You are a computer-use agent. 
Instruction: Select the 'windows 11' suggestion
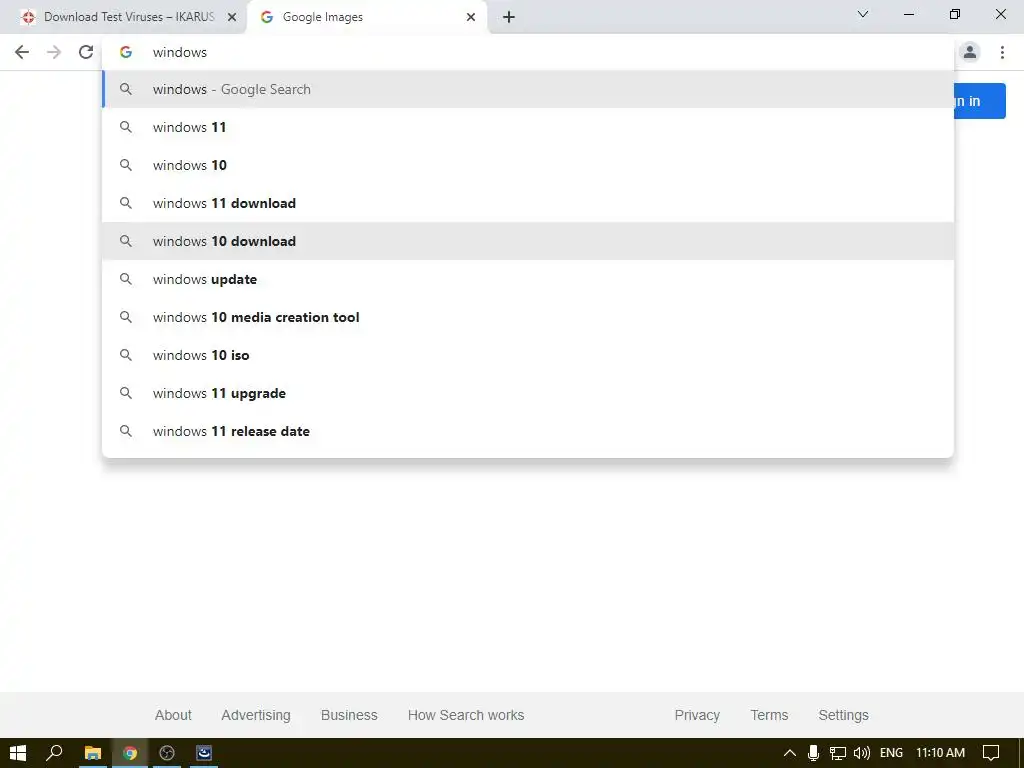pyautogui.click(x=528, y=127)
